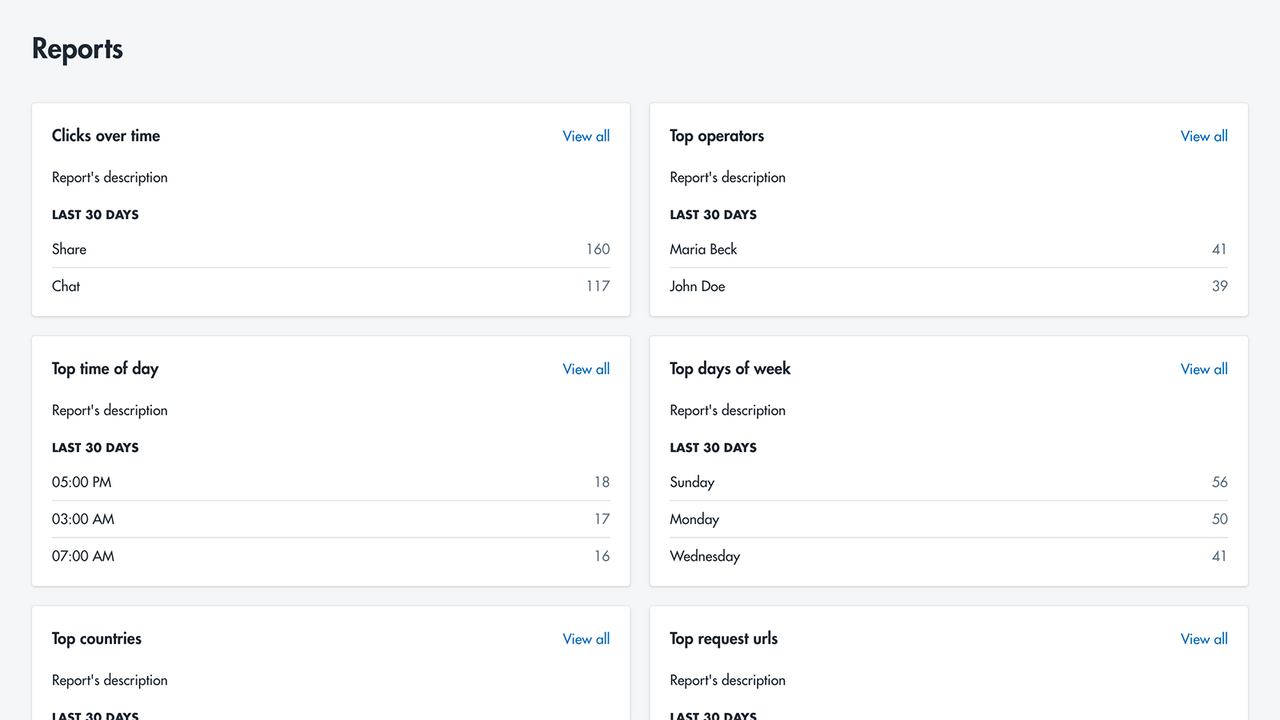The width and height of the screenshot is (1280, 720).
Task: Click the Reports page heading
Action: pyautogui.click(x=77, y=49)
